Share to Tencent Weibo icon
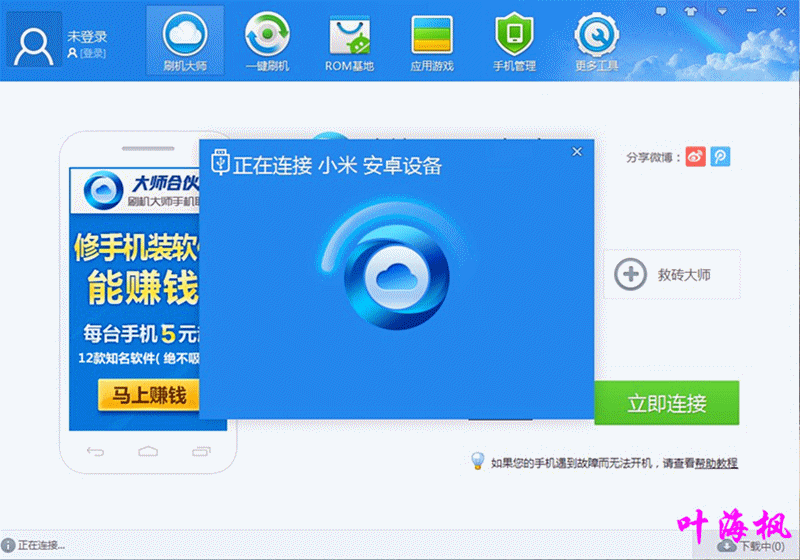 point(720,157)
